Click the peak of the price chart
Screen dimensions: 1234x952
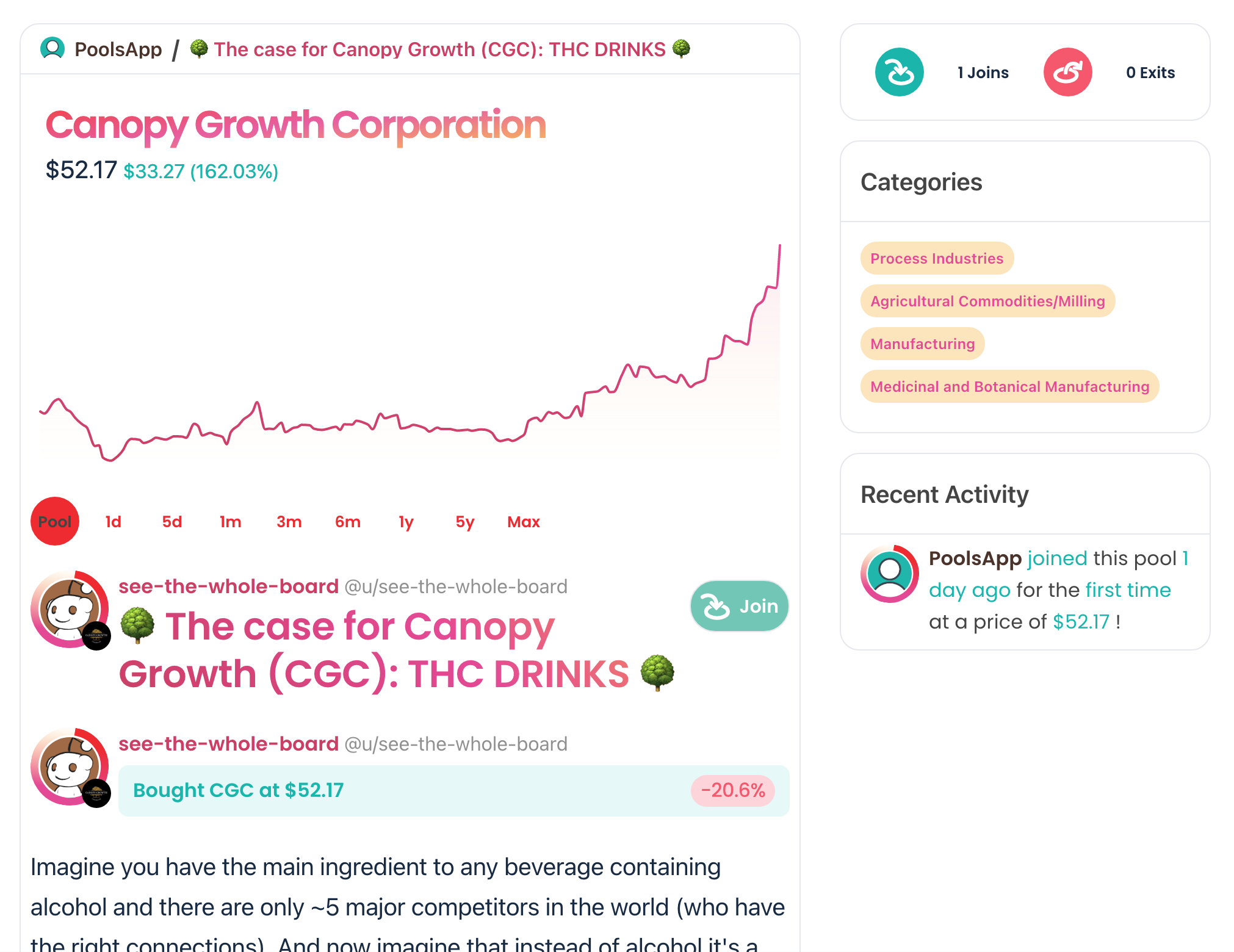[x=779, y=246]
